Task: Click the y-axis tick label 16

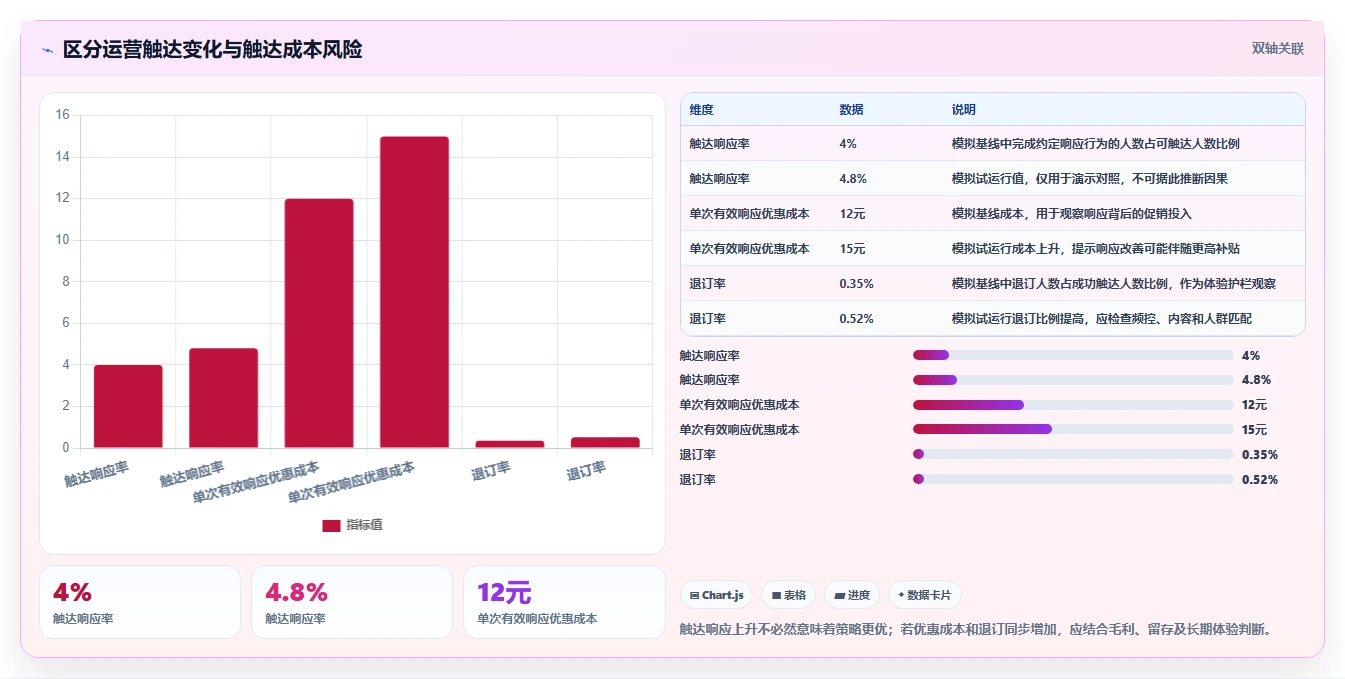Action: (x=62, y=115)
